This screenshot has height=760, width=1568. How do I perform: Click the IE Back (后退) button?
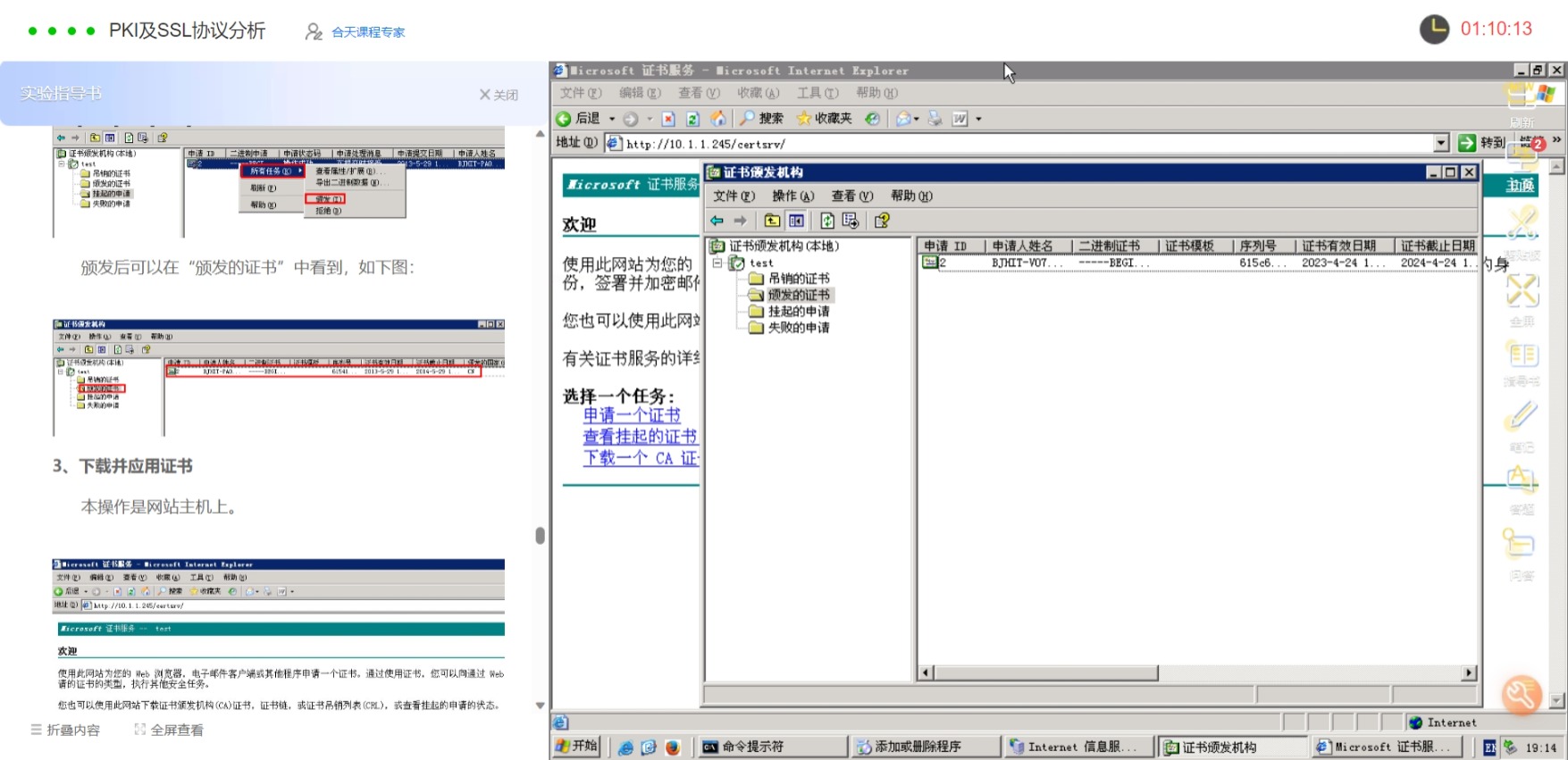[x=578, y=119]
